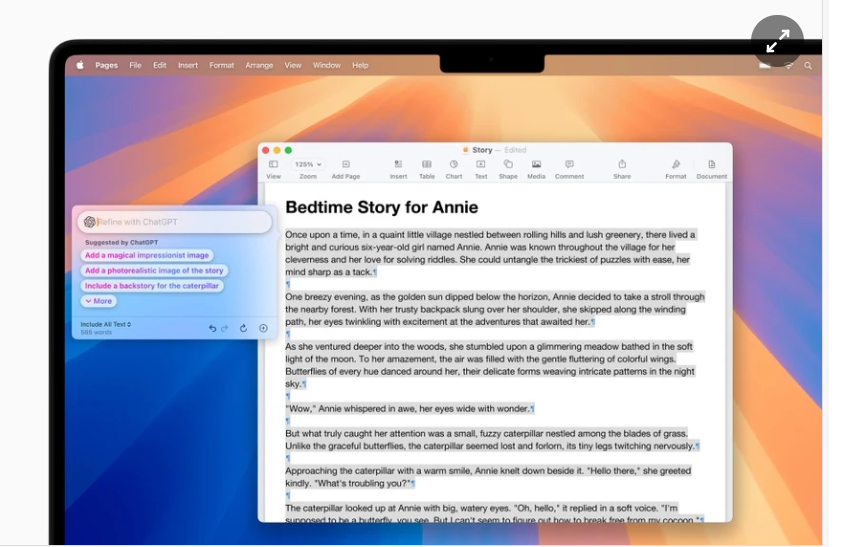Click the Media toolbar icon
The image size is (843, 547).
pyautogui.click(x=536, y=165)
